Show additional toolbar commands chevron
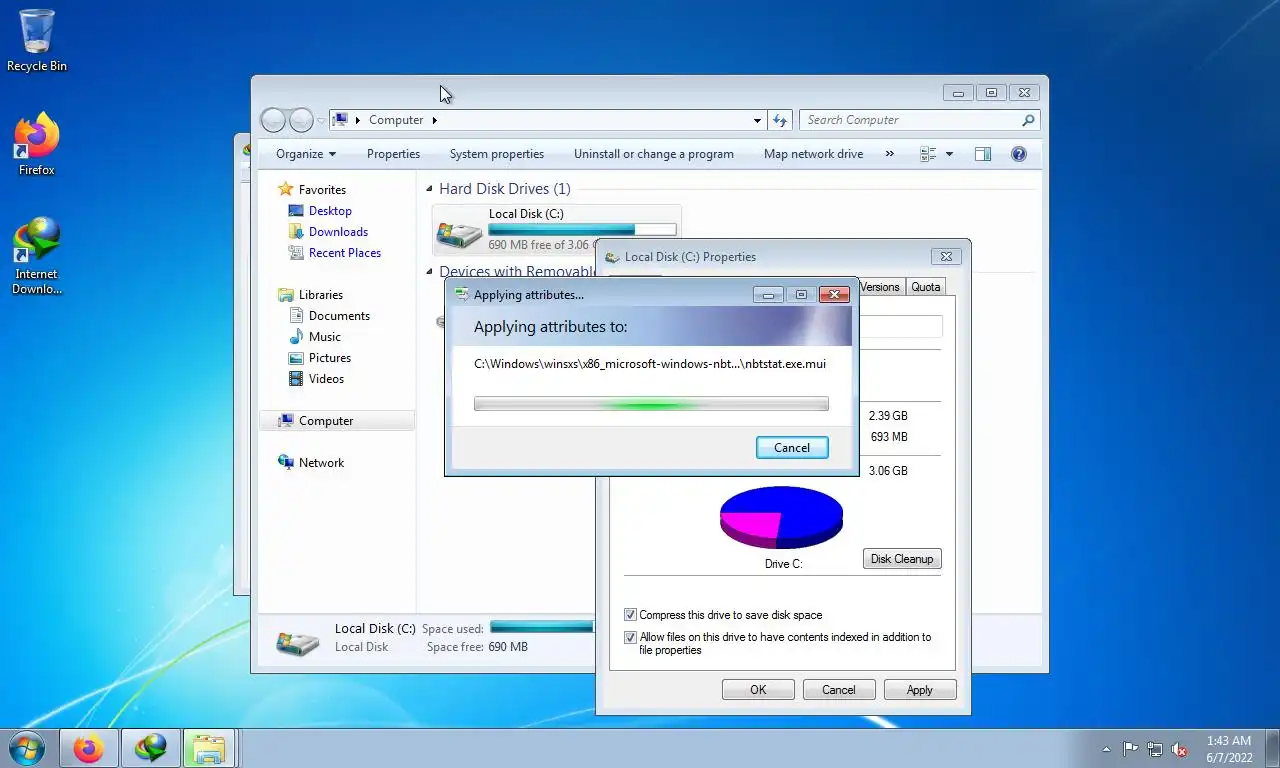 [x=888, y=154]
